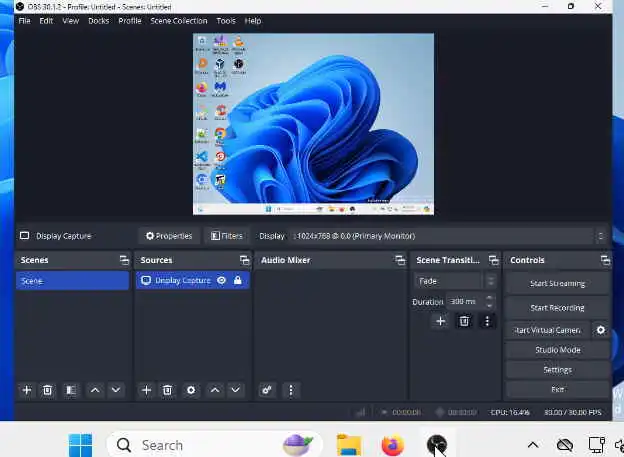
Task: Open scene filters icon in Scenes panel
Action: click(x=71, y=390)
